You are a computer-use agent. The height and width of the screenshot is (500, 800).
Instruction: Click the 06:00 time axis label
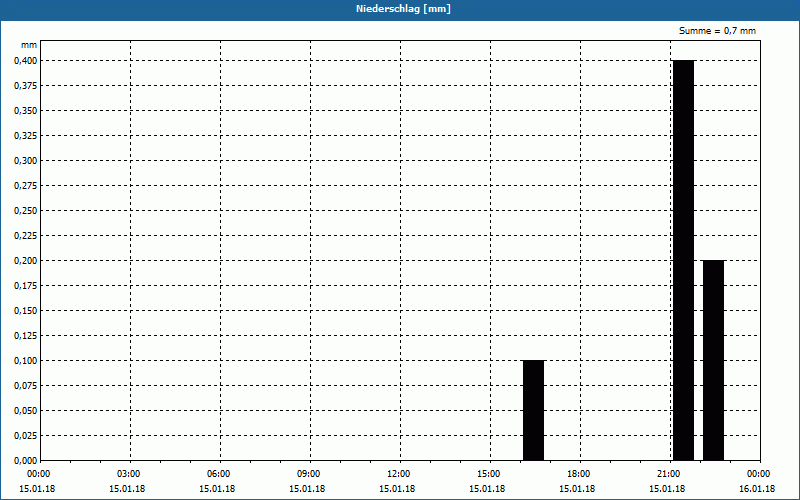(218, 474)
